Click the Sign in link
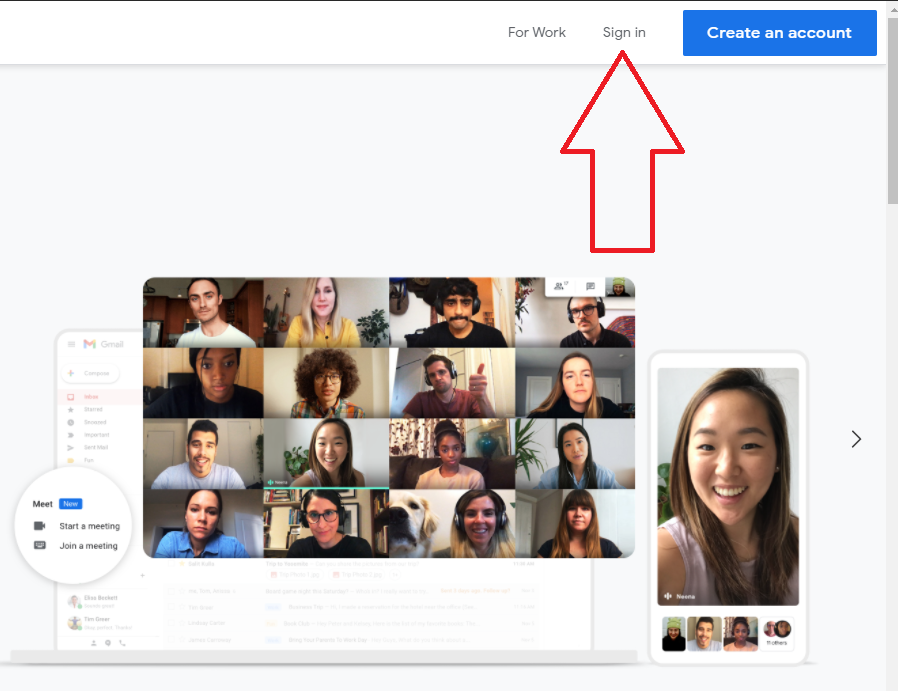 coord(624,33)
